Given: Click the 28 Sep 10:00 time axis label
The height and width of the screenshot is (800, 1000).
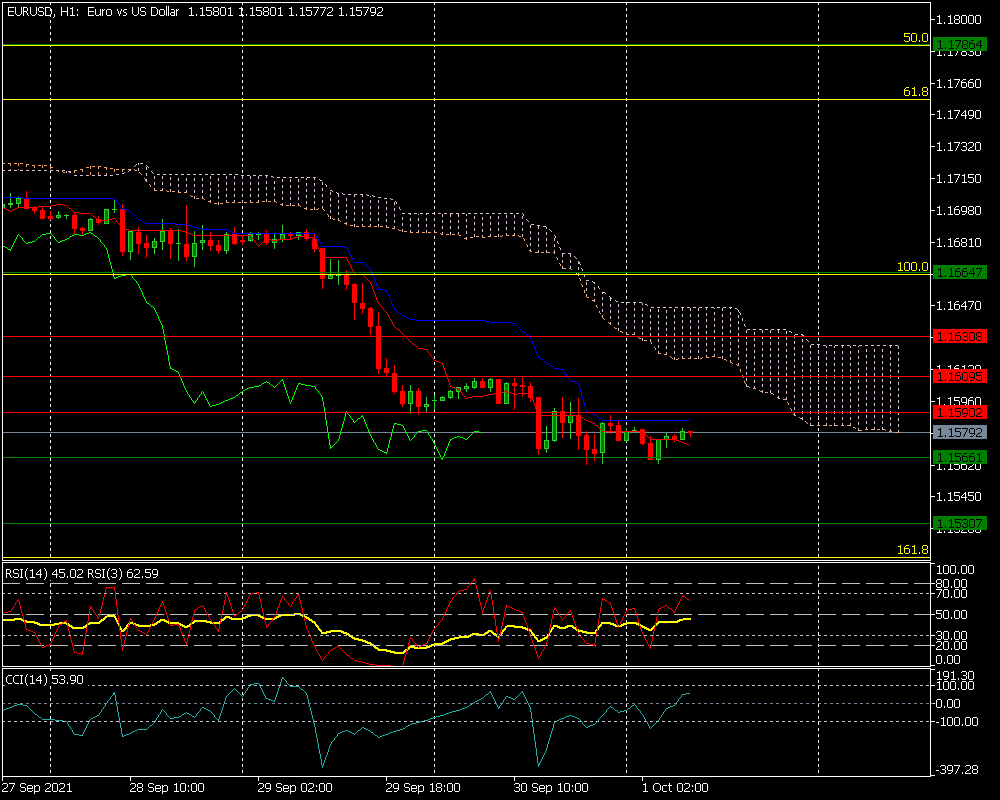Looking at the screenshot, I should click(x=168, y=787).
